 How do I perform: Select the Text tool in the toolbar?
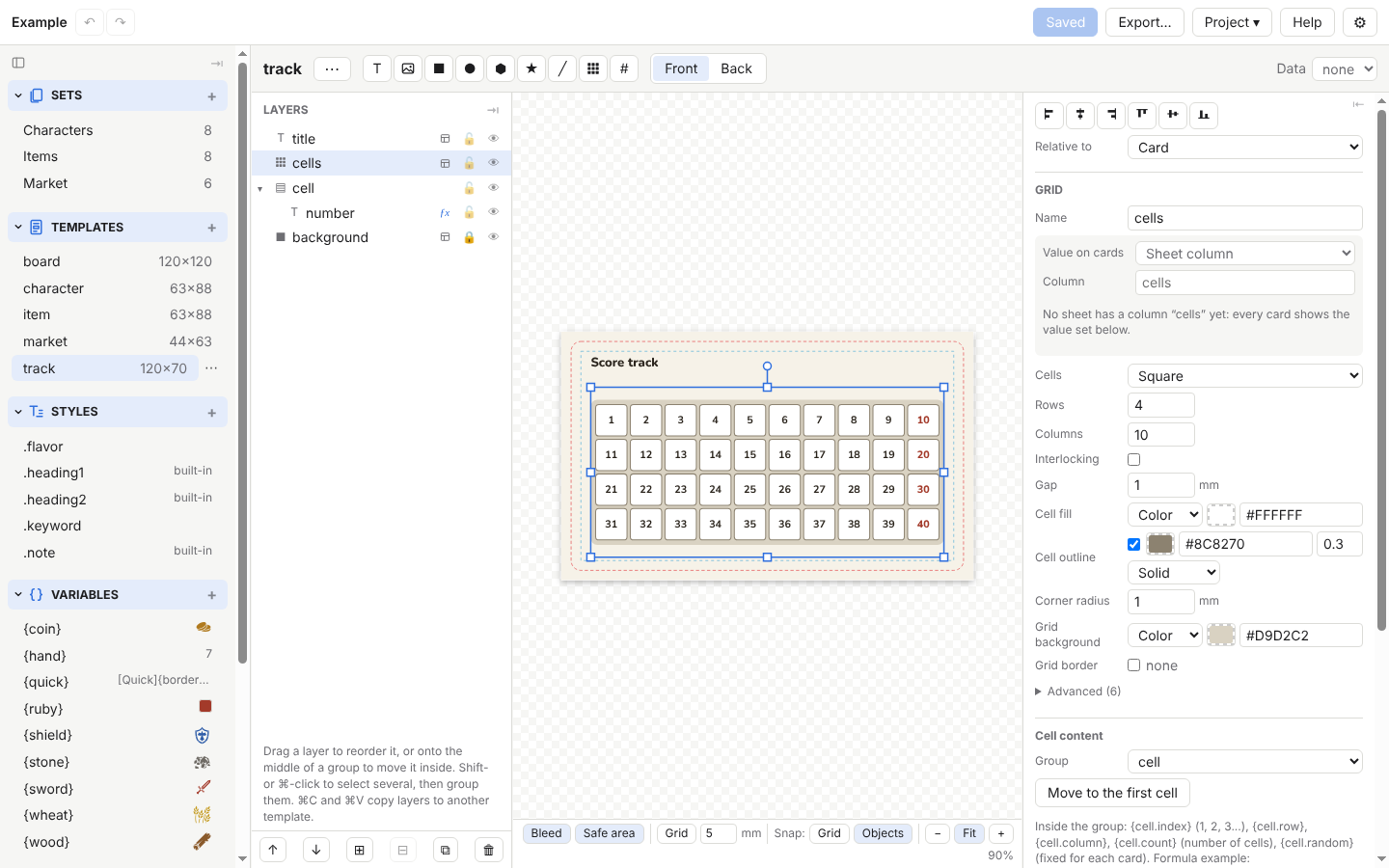coord(377,68)
